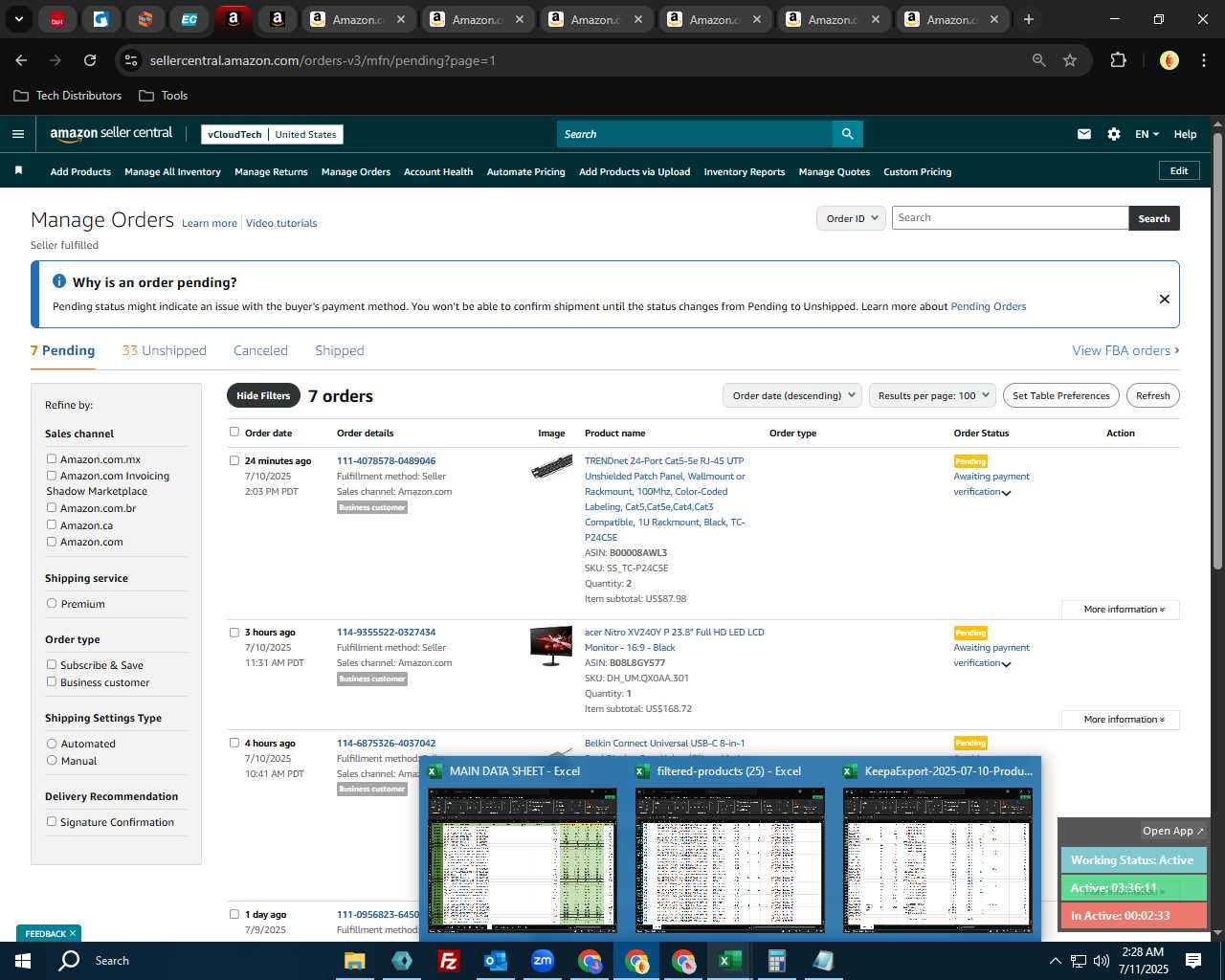Image resolution: width=1225 pixels, height=980 pixels.
Task: Check the Amazon.com.mx sales channel filter
Action: [x=52, y=459]
